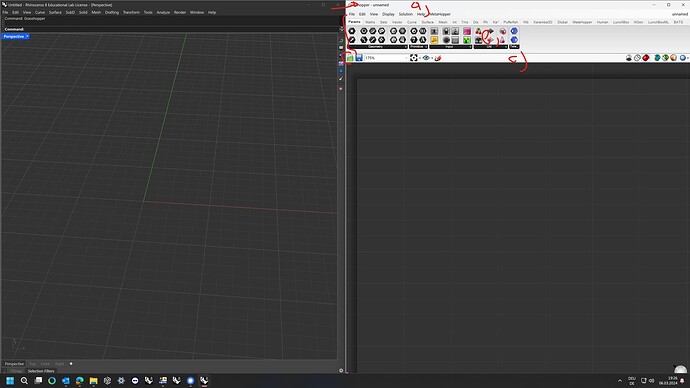This screenshot has height=388, width=690.
Task: Open Rhino Transform menu
Action: (131, 12)
